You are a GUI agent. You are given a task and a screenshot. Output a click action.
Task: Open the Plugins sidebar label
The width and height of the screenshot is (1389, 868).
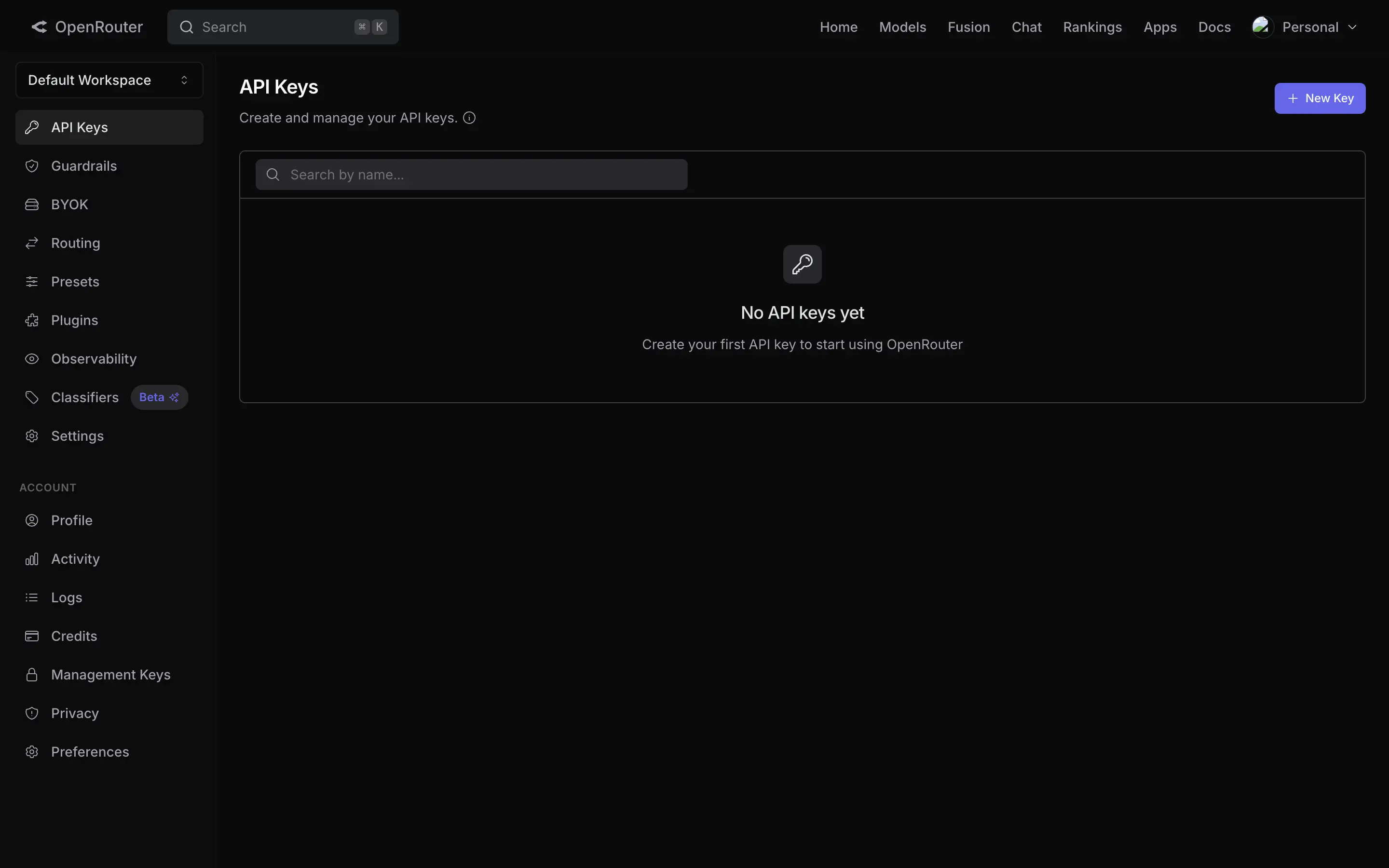click(x=75, y=320)
